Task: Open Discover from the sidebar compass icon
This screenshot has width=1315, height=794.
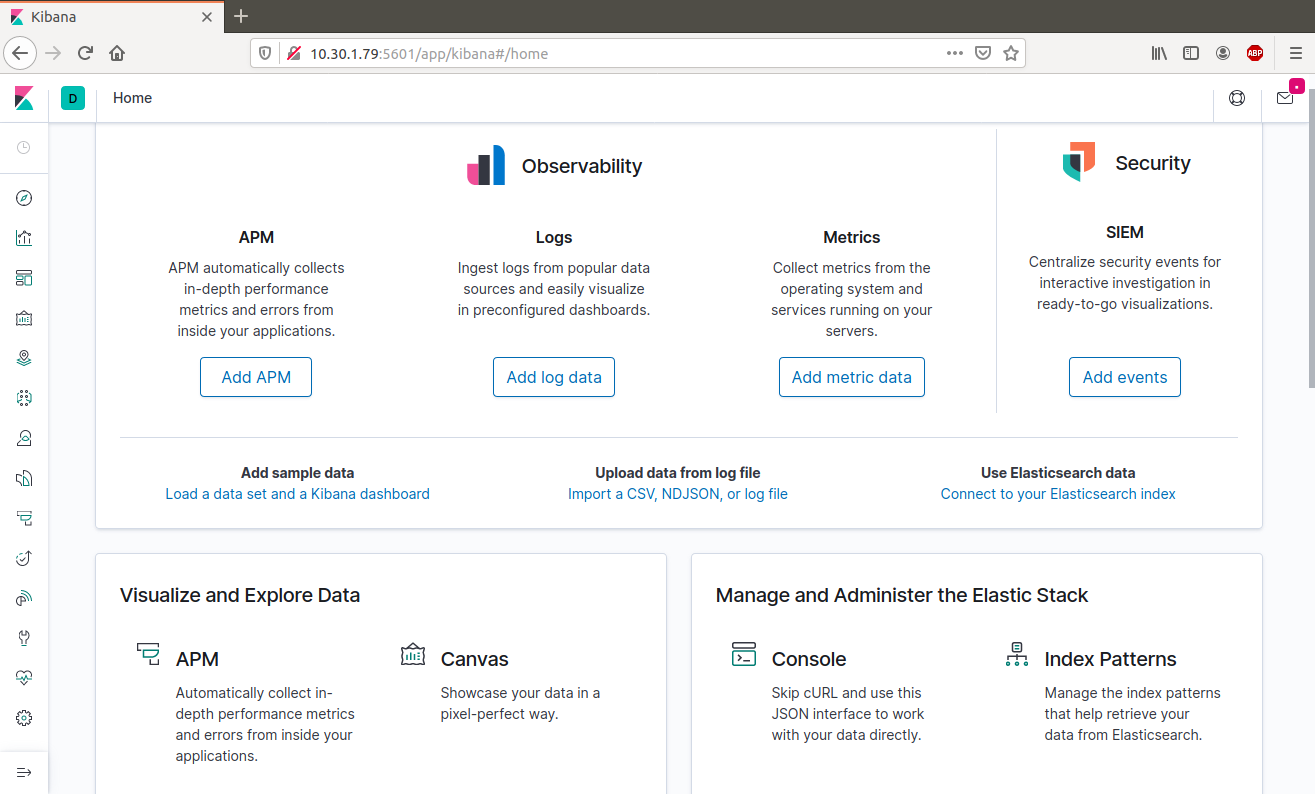Action: click(24, 198)
